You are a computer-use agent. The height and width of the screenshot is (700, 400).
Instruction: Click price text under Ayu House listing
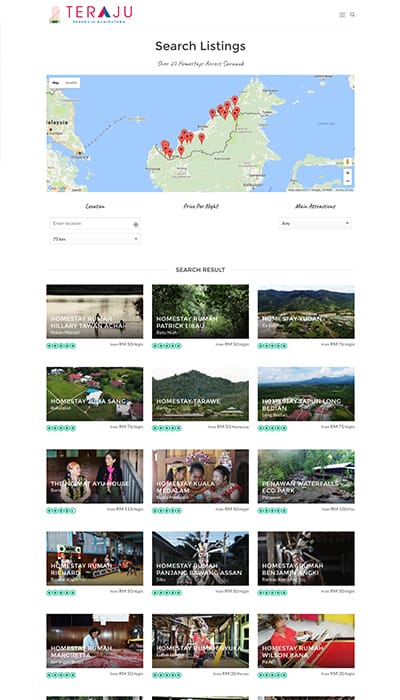tap(125, 509)
